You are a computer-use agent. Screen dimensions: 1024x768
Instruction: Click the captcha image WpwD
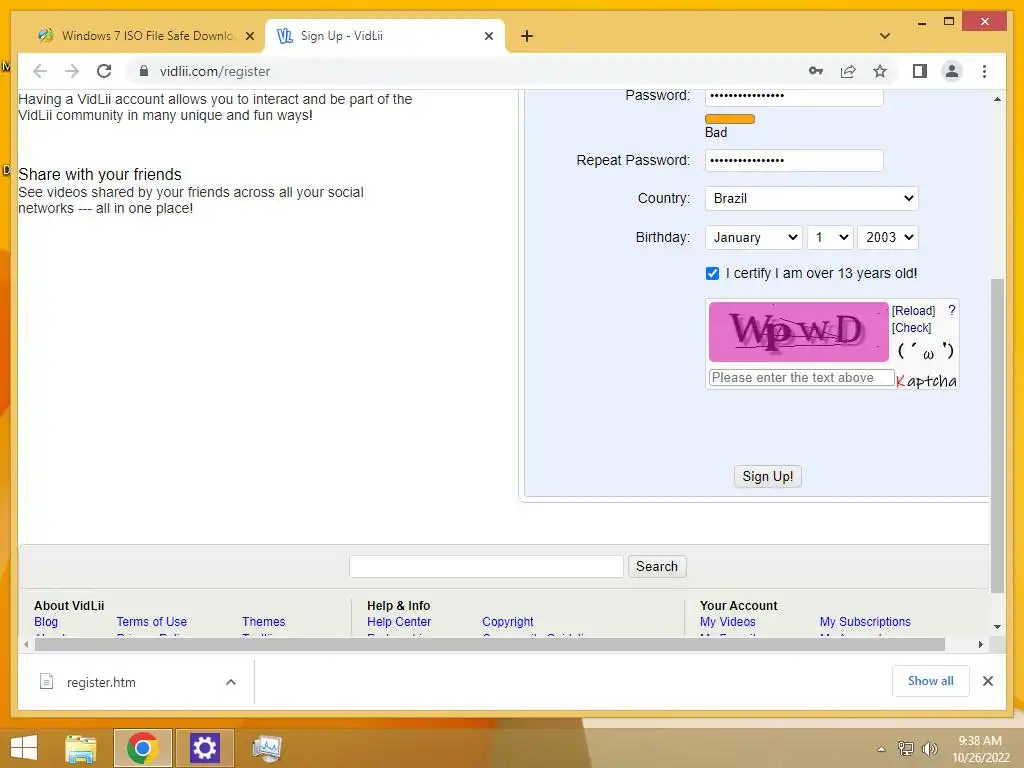click(x=799, y=332)
